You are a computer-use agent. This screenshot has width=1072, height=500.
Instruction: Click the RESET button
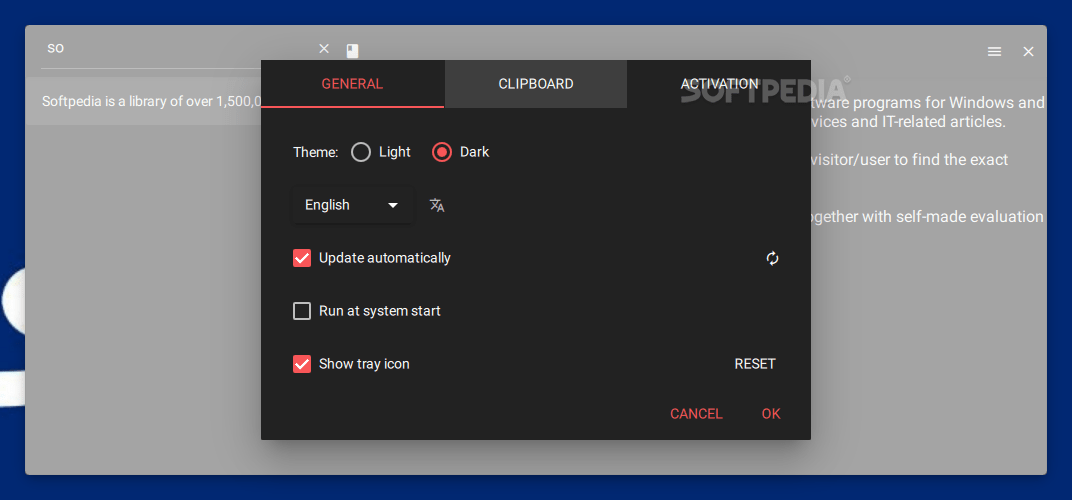(755, 364)
